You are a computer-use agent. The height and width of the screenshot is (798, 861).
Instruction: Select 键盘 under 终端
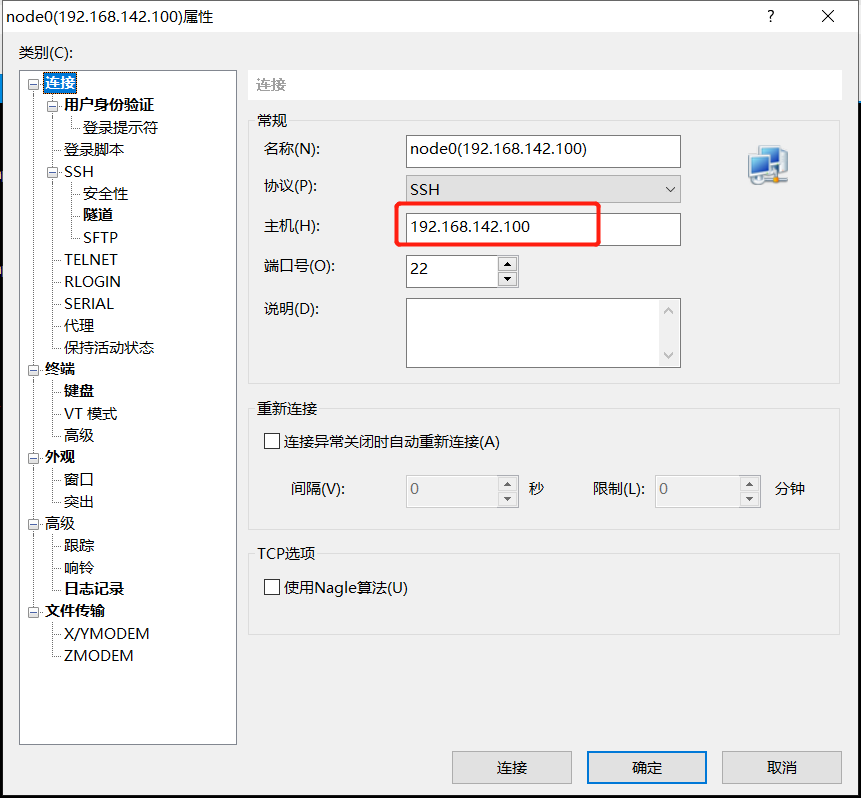[78, 390]
